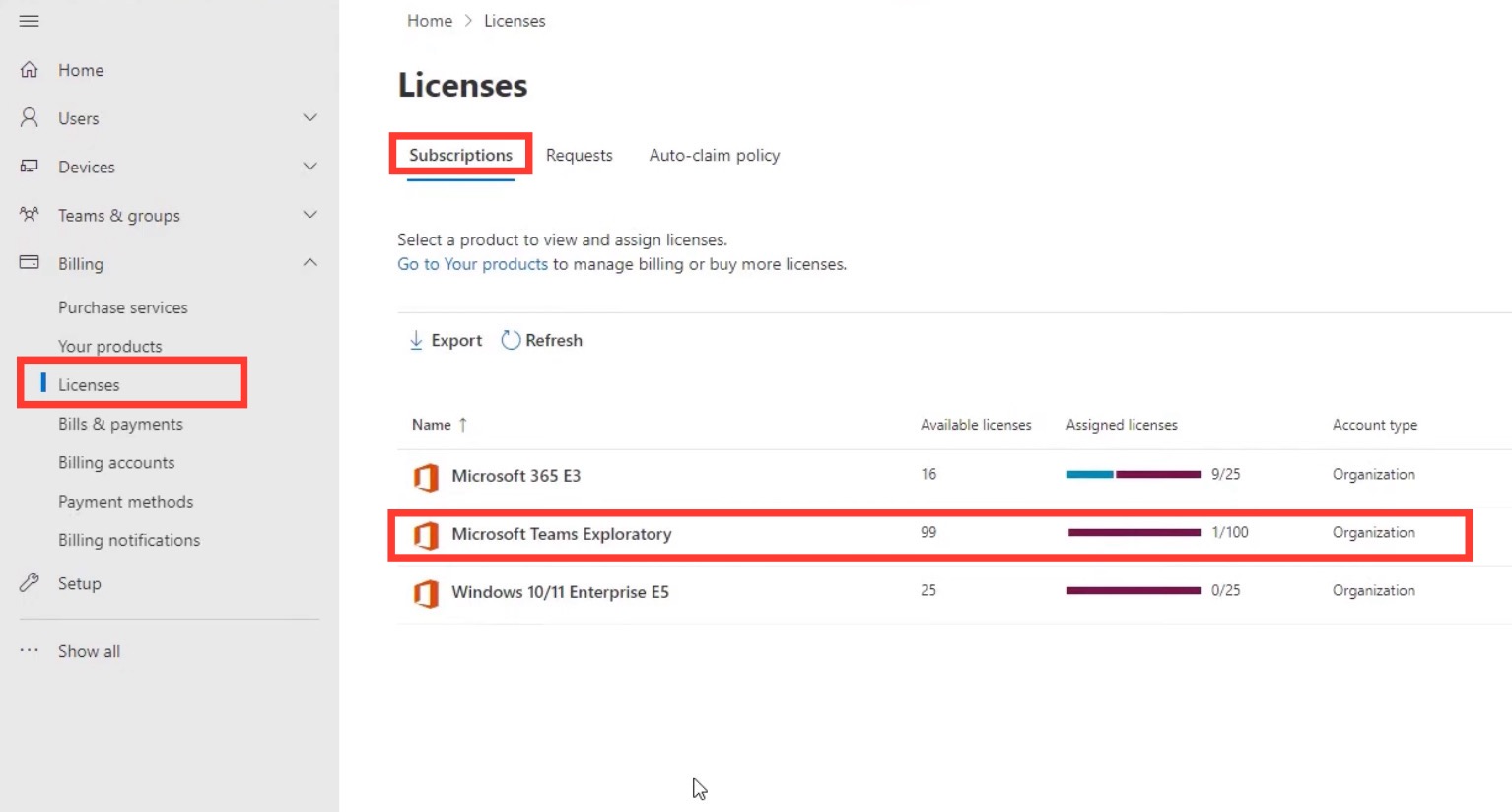Viewport: 1512px width, 812px height.
Task: Click the 1/100 assigned licenses value
Action: click(x=1230, y=532)
